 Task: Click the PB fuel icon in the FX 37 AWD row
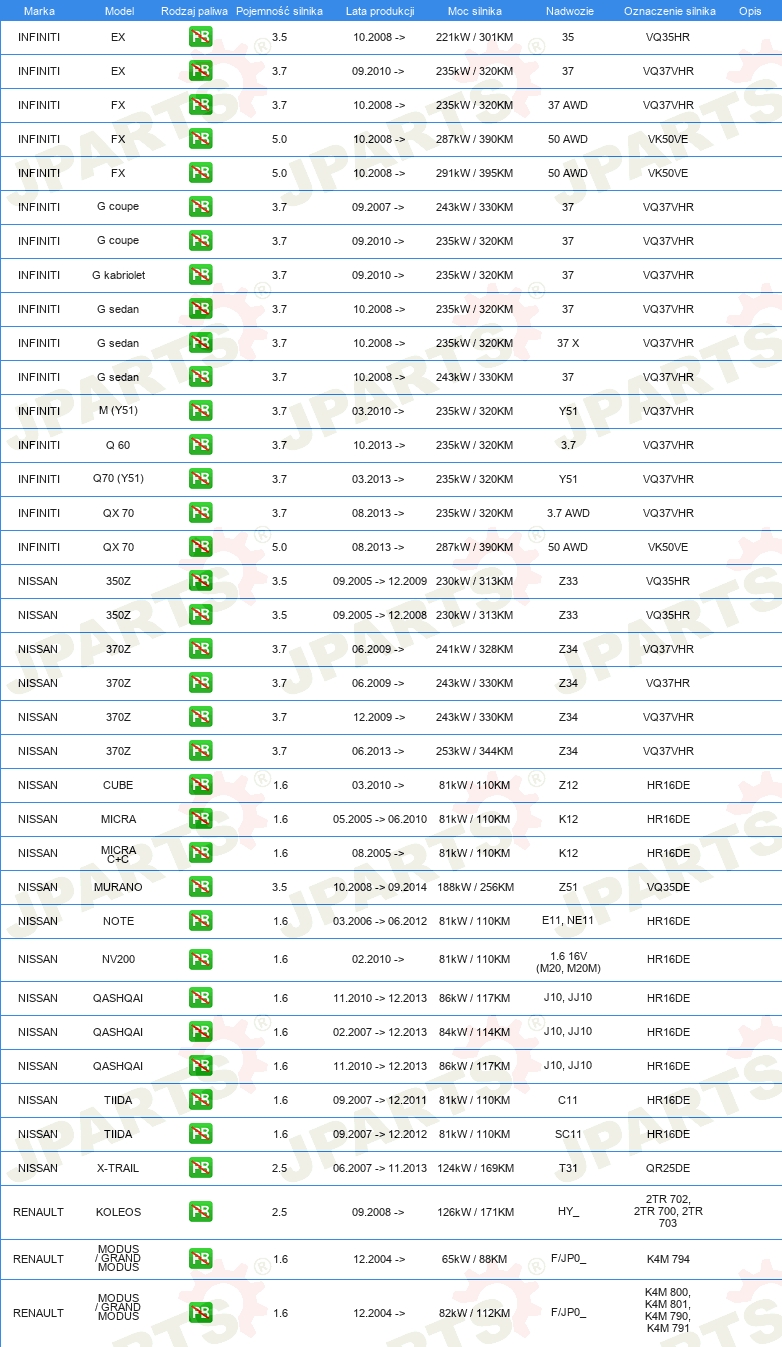tap(200, 105)
